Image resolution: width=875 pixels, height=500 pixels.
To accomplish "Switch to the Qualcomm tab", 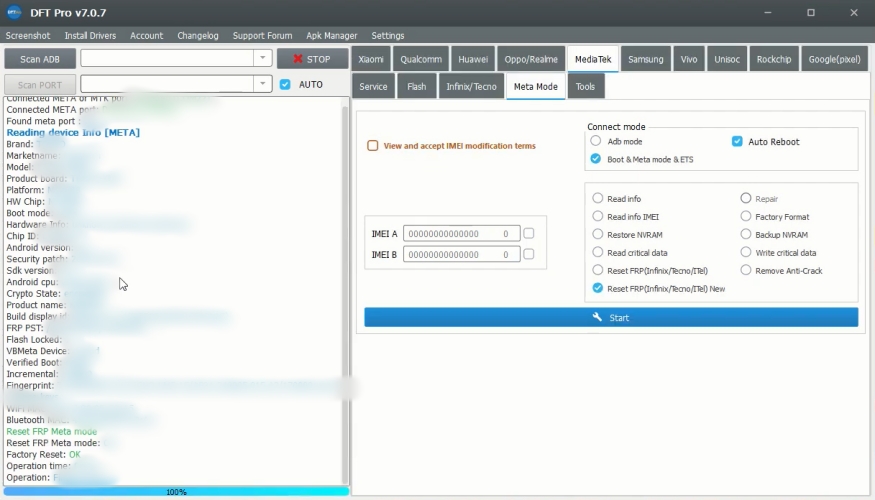I will [421, 59].
